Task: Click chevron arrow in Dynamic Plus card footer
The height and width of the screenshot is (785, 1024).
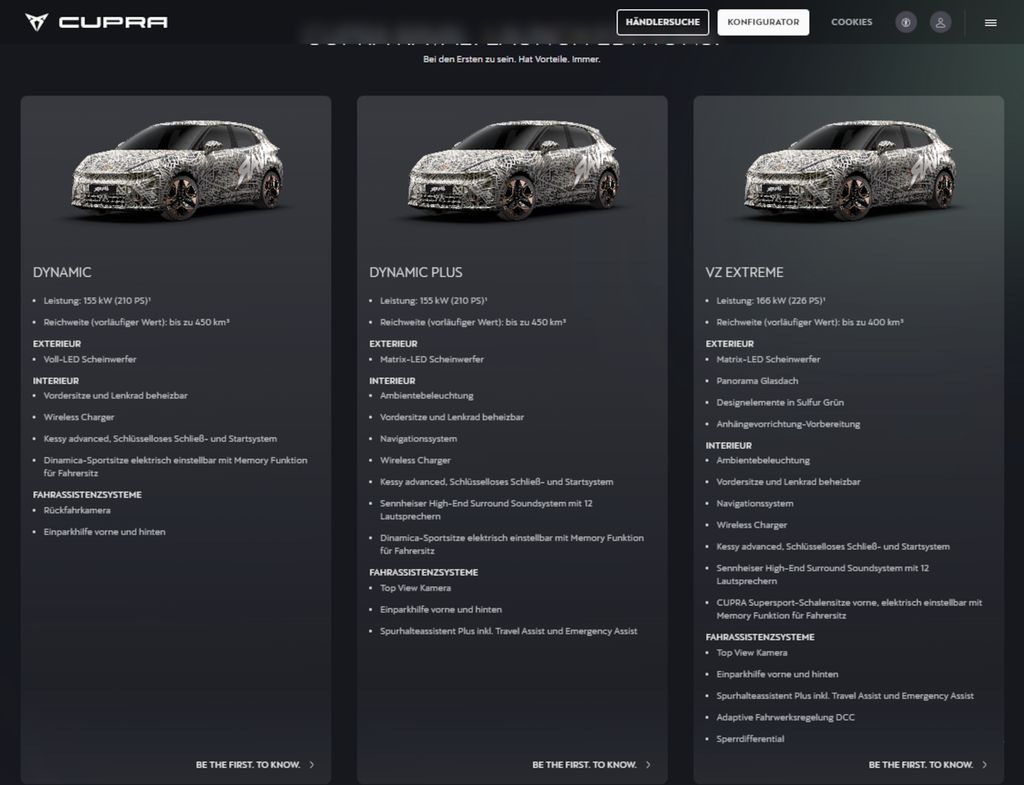Action: pos(648,764)
